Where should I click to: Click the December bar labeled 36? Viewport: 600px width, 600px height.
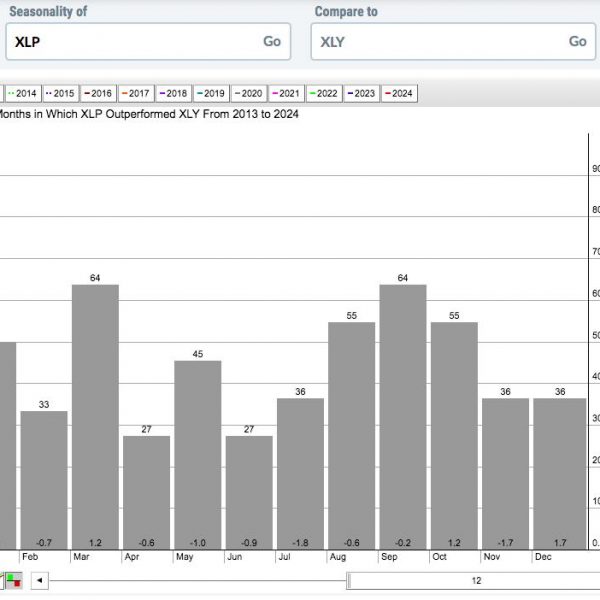pyautogui.click(x=560, y=474)
